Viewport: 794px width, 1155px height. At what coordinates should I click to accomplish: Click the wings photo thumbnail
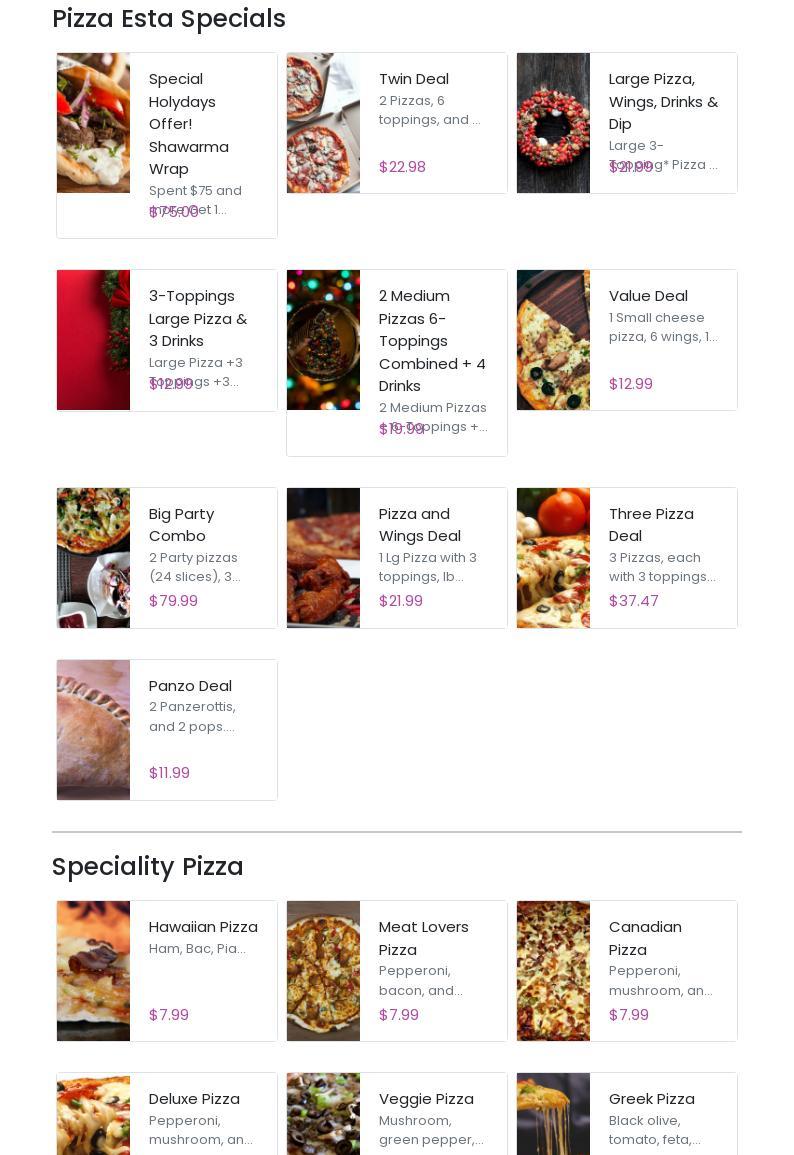(323, 558)
